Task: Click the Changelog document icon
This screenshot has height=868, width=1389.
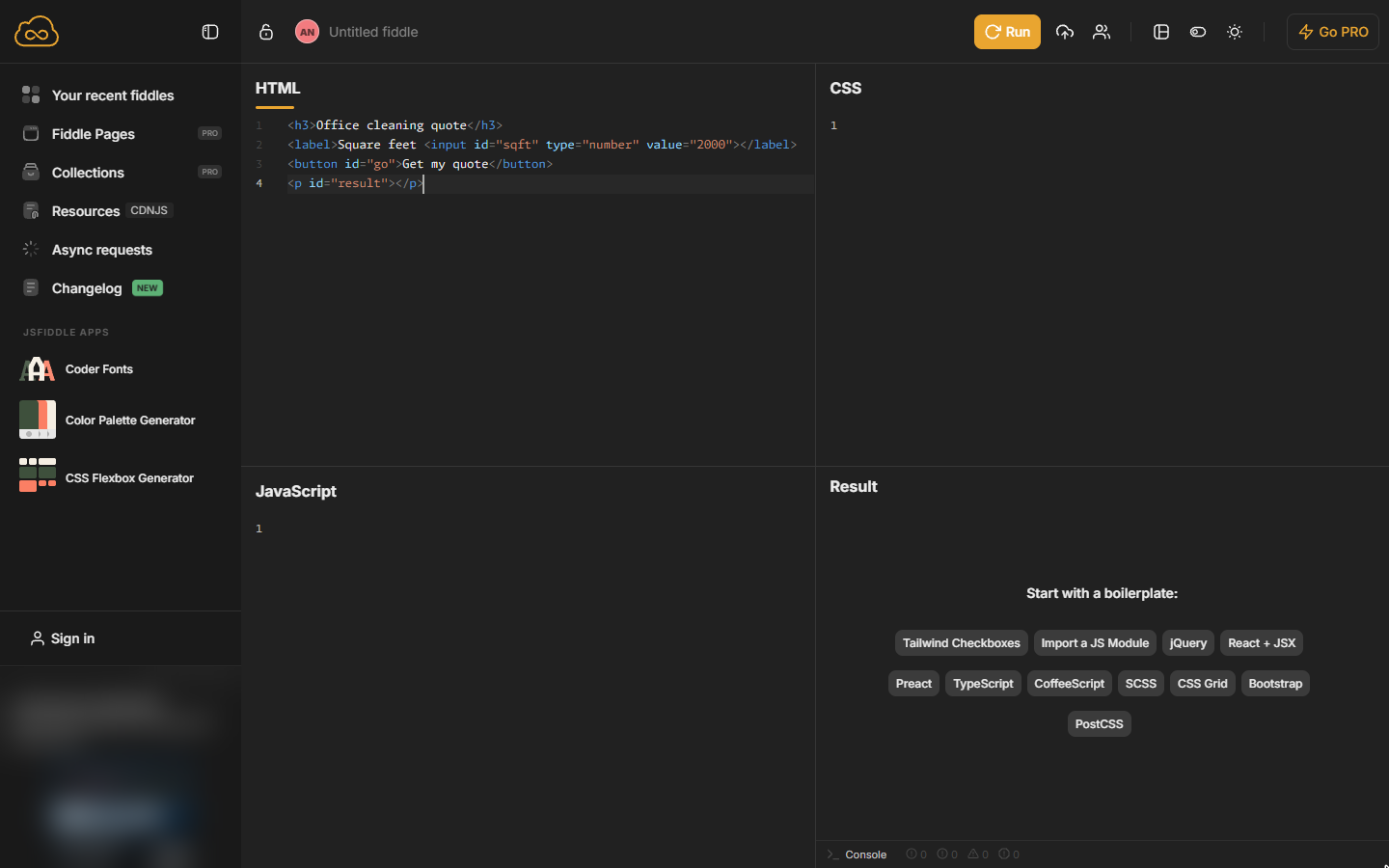Action: point(31,288)
